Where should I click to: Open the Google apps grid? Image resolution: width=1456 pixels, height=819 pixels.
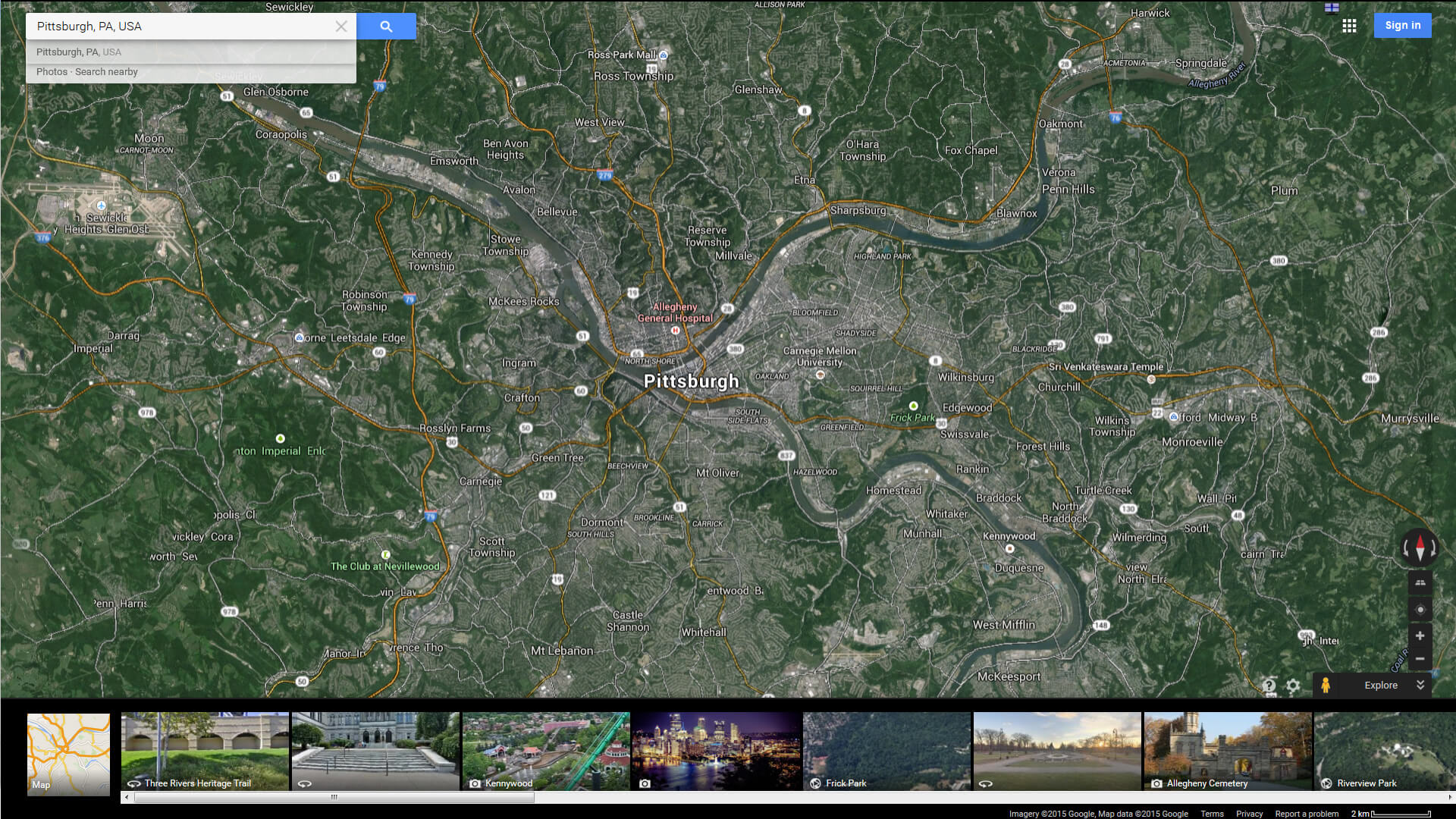tap(1349, 26)
